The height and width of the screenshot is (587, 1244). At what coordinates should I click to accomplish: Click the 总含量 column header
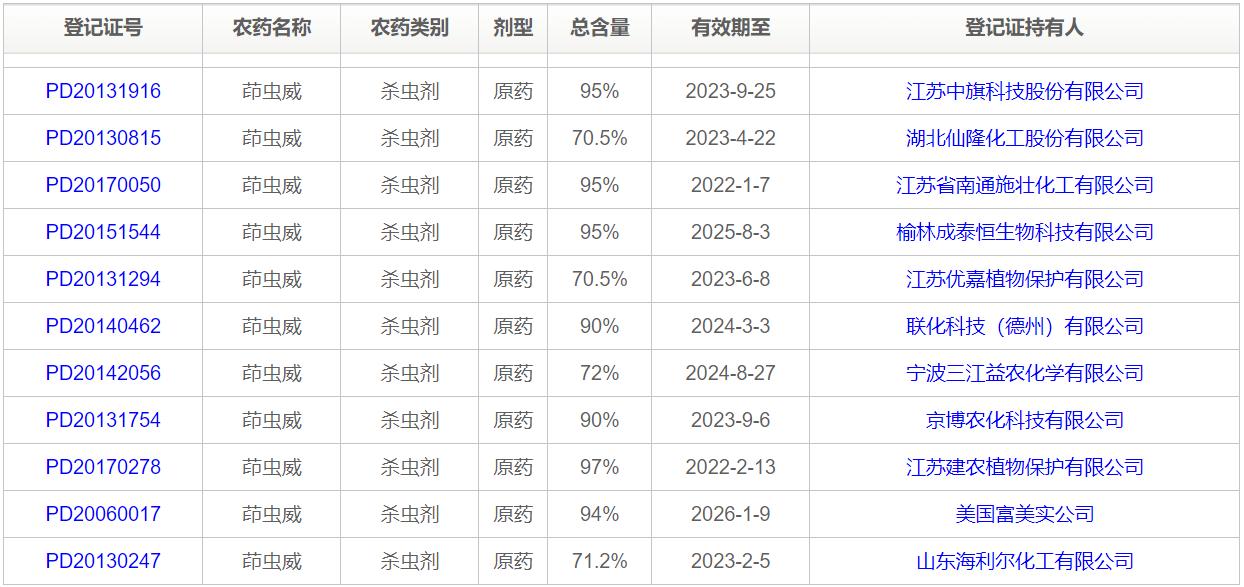tap(600, 28)
